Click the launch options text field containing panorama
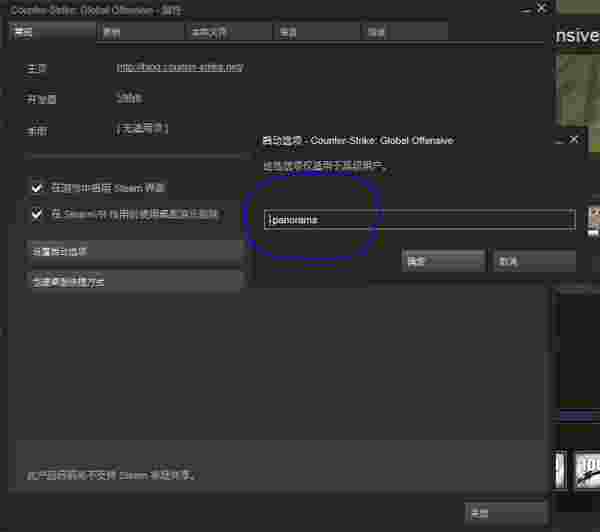Screen dimensions: 600x532 [x=420, y=220]
